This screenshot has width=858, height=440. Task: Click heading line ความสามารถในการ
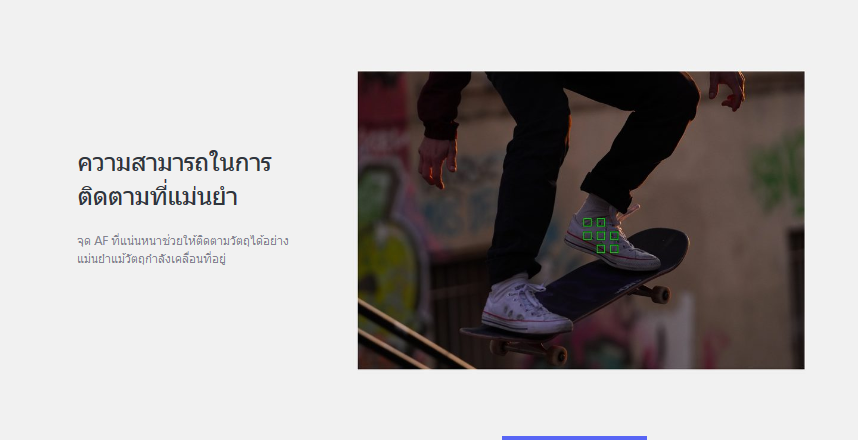175,163
